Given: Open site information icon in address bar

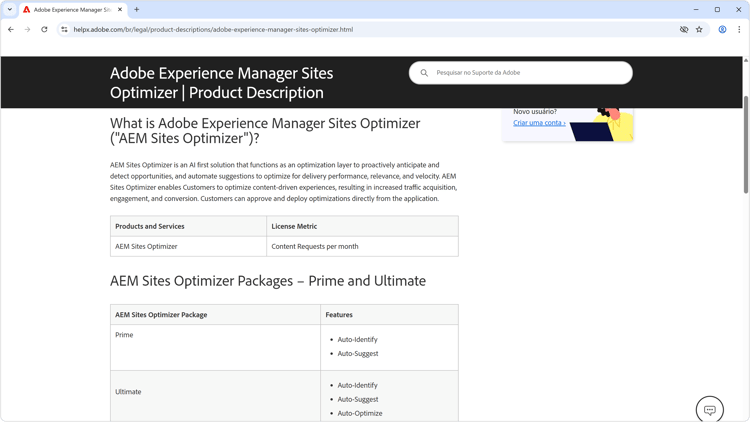Looking at the screenshot, I should [64, 29].
